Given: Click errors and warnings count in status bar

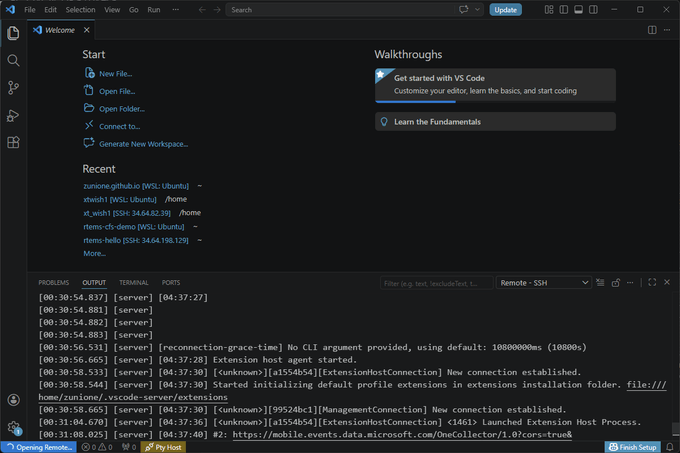Looking at the screenshot, I should 97,447.
